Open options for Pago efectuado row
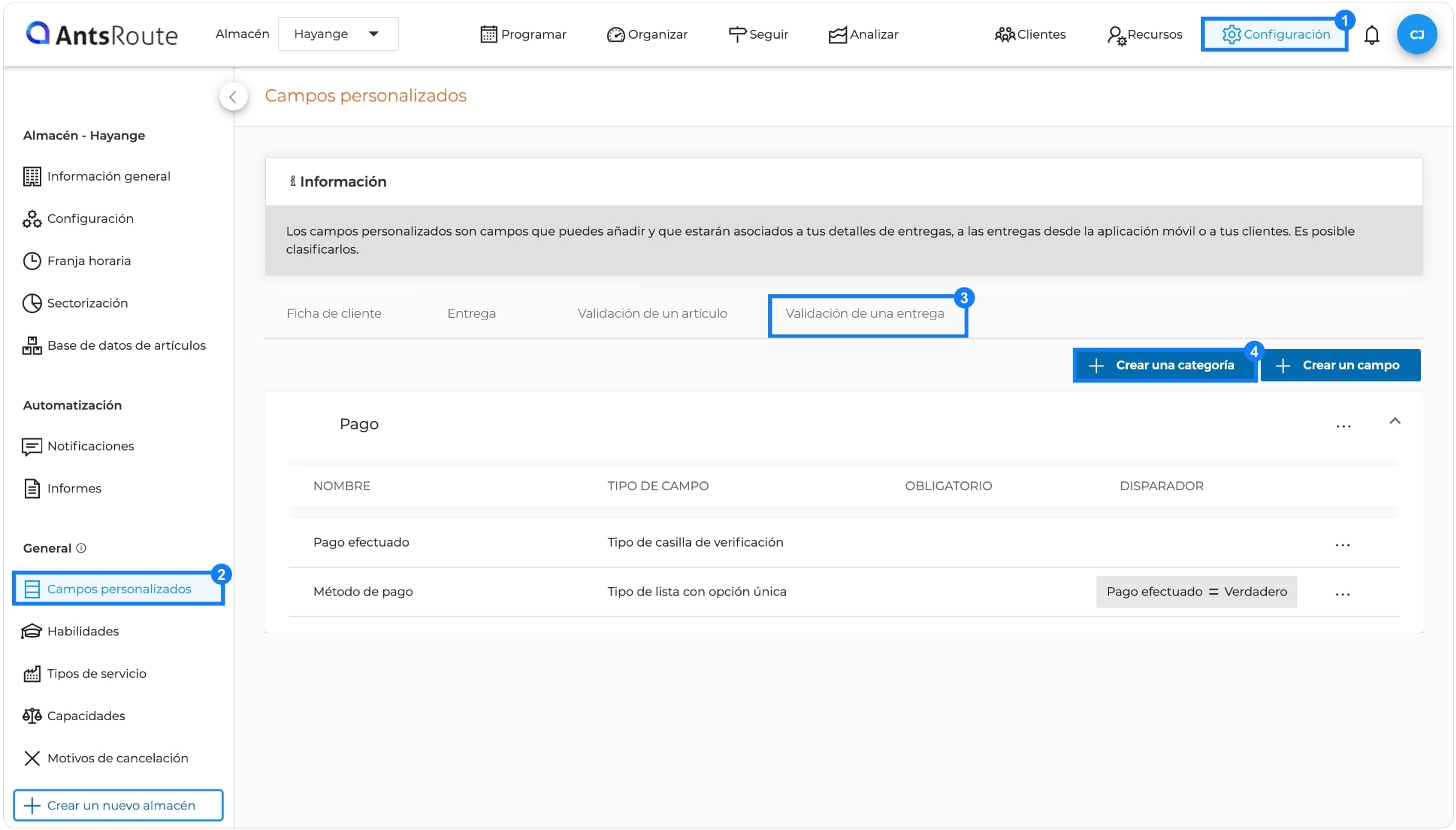The height and width of the screenshot is (830, 1456). 1343,545
